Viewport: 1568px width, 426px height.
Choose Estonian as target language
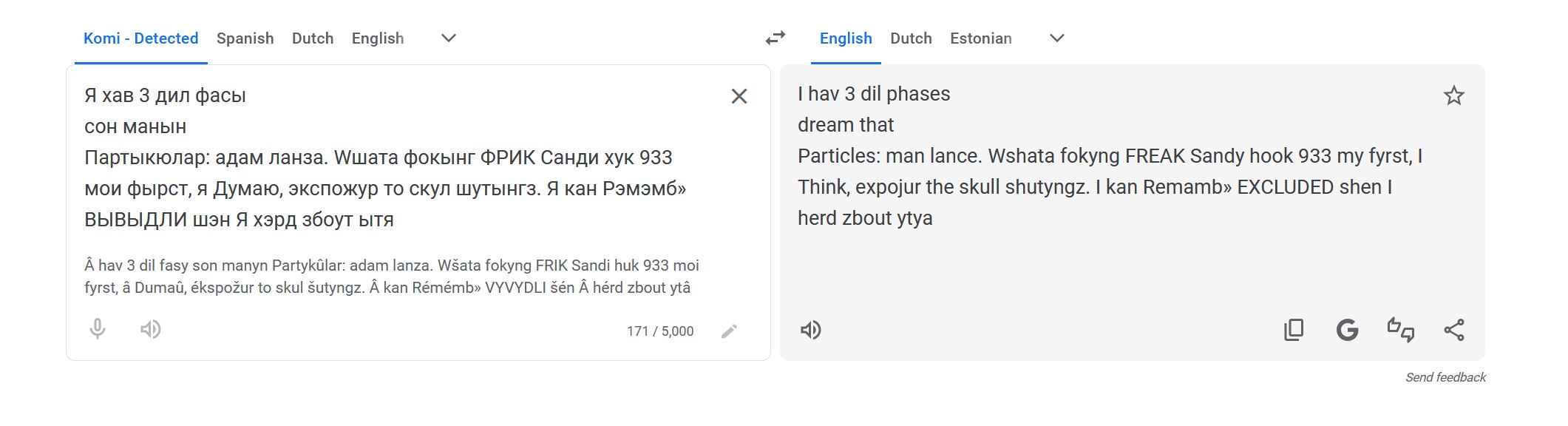tap(981, 38)
